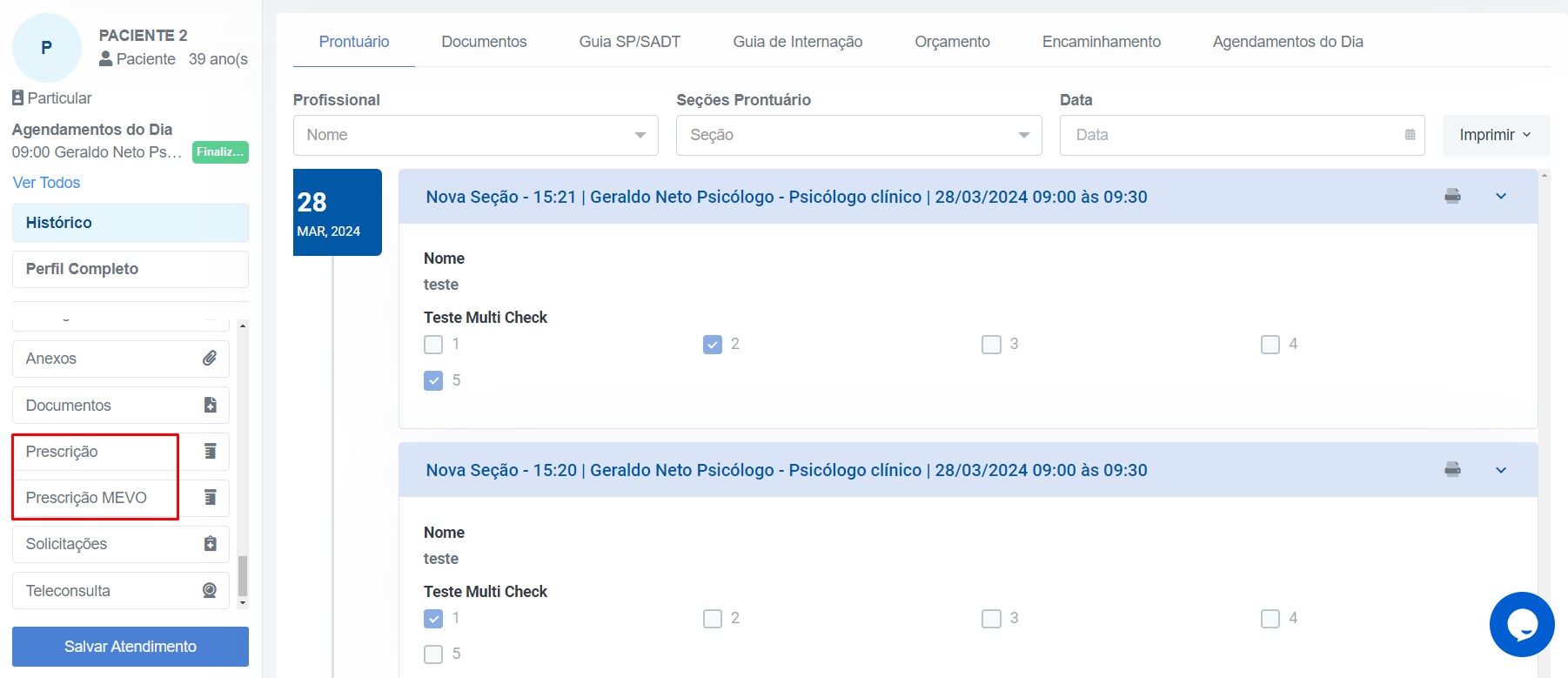Open Perfil Completo
Image resolution: width=1568 pixels, height=678 pixels.
(x=131, y=269)
